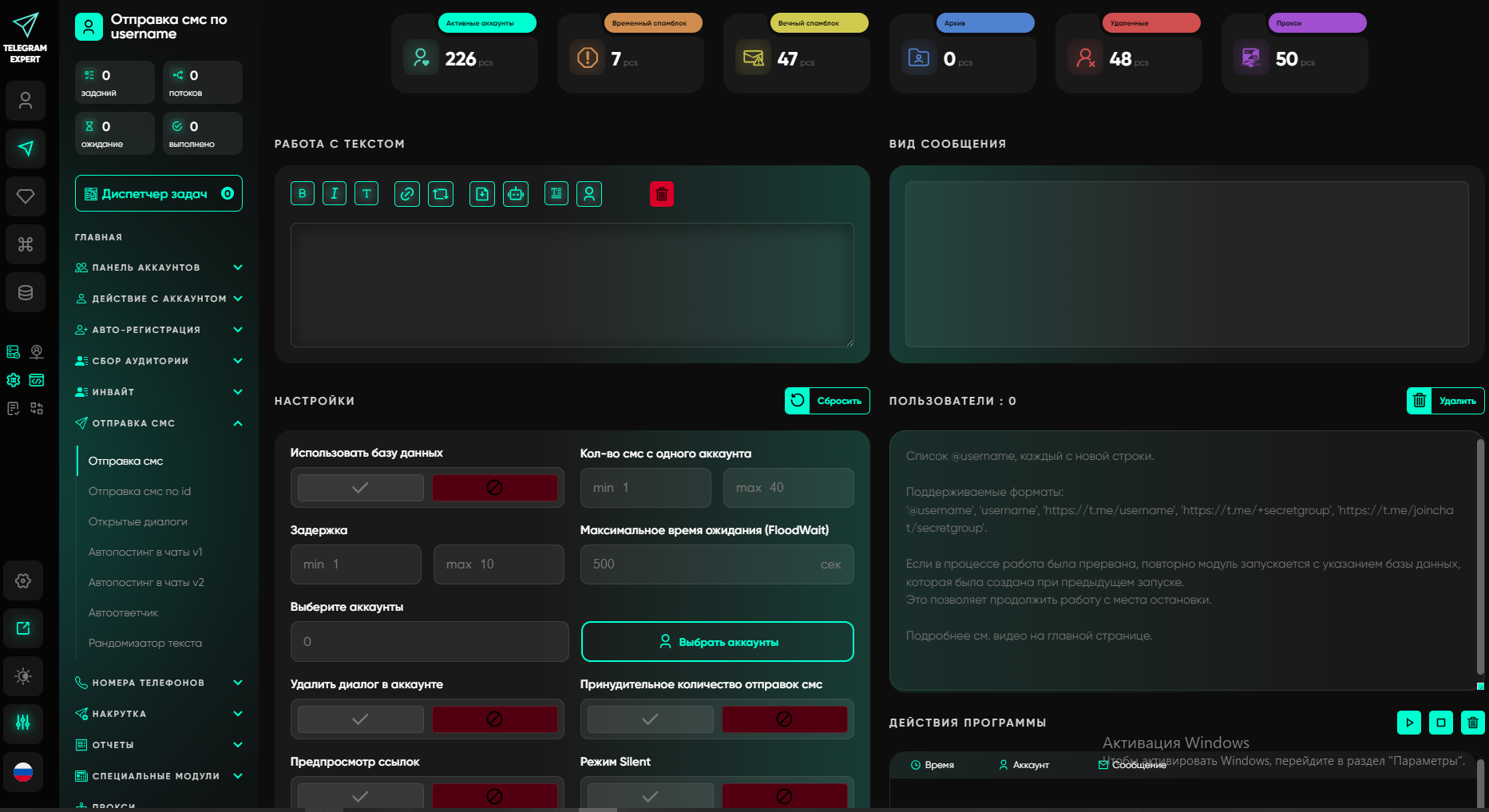Enable 'Удалить диалог в аккаунте' with the checkmark
1489x812 pixels.
coord(361,719)
